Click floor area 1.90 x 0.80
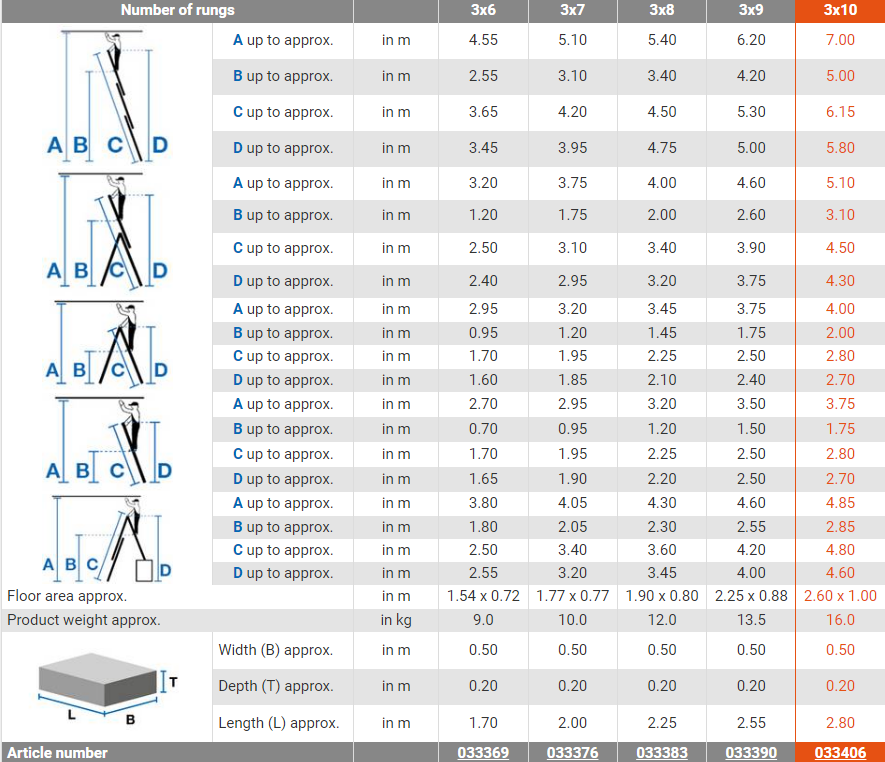Viewport: 885px width, 762px height. (661, 596)
